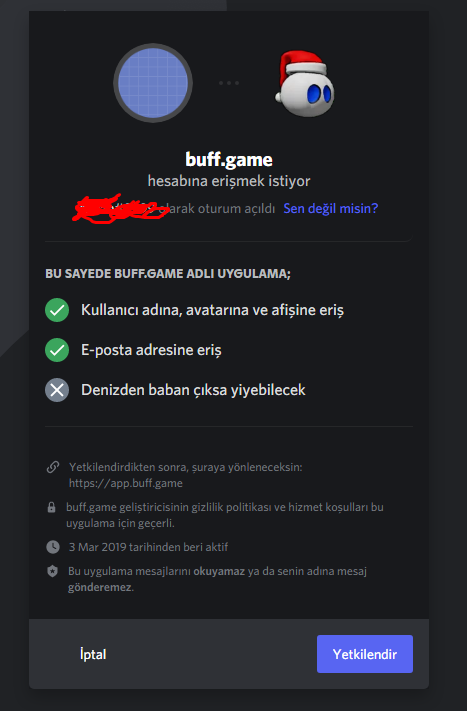Click the shield icon beside messages notice
This screenshot has width=467, height=711.
tap(53, 571)
